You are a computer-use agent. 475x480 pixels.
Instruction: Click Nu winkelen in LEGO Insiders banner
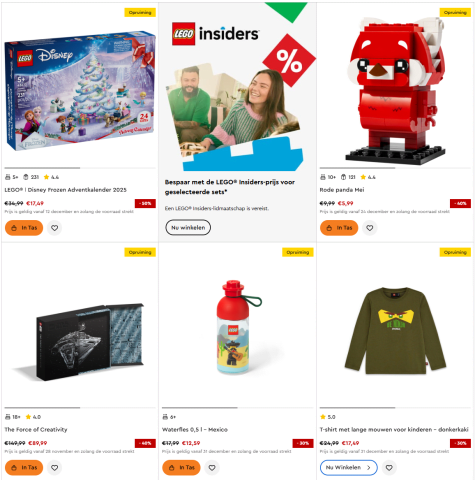(x=188, y=227)
